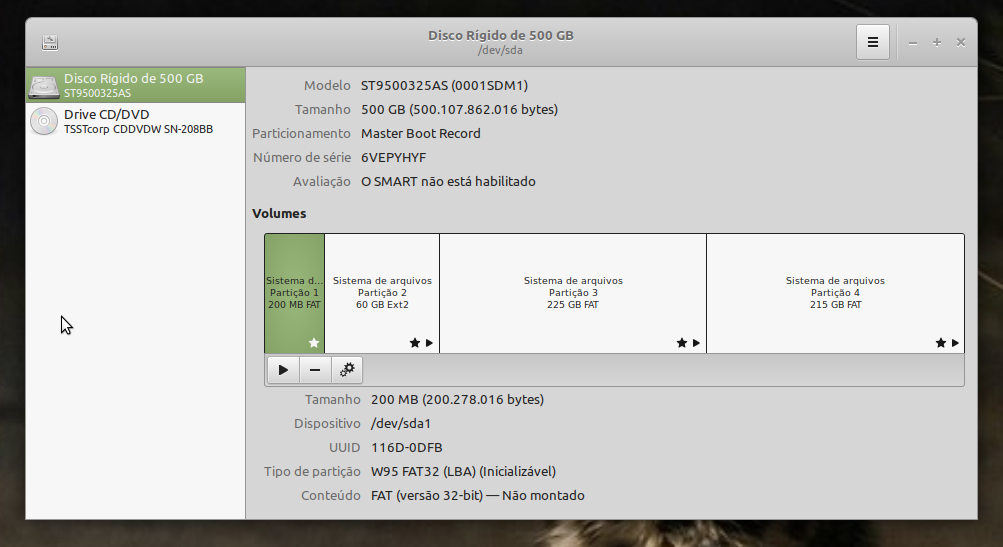Select Partição 2 60 GB Ext2 volume

(382, 293)
